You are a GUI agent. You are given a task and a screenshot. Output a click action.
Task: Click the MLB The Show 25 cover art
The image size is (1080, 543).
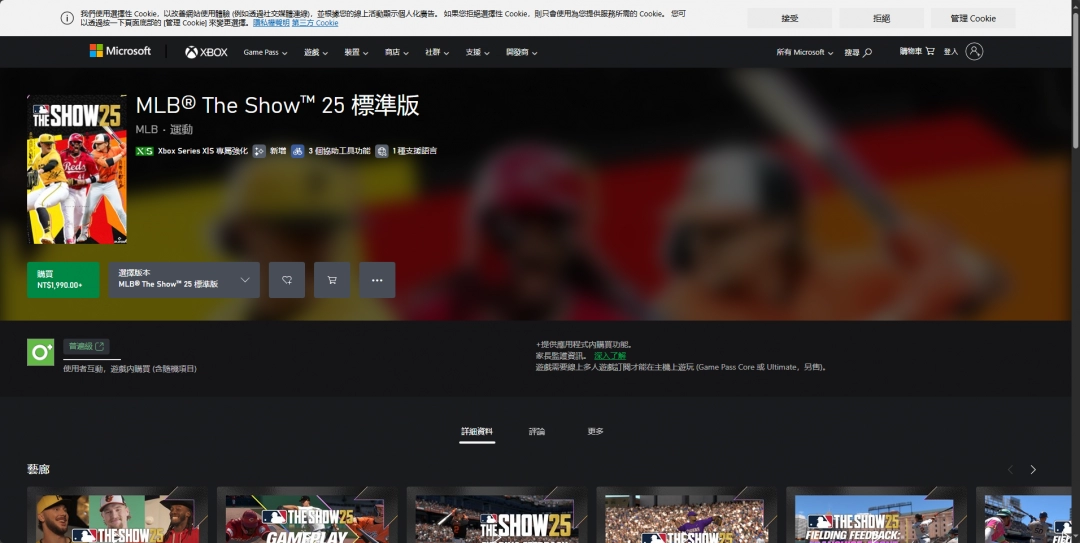(x=76, y=170)
